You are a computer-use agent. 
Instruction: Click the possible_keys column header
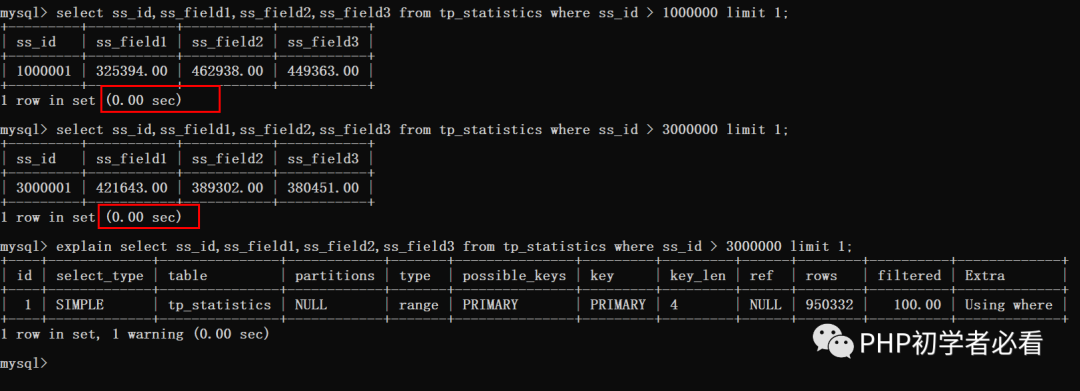(515, 275)
